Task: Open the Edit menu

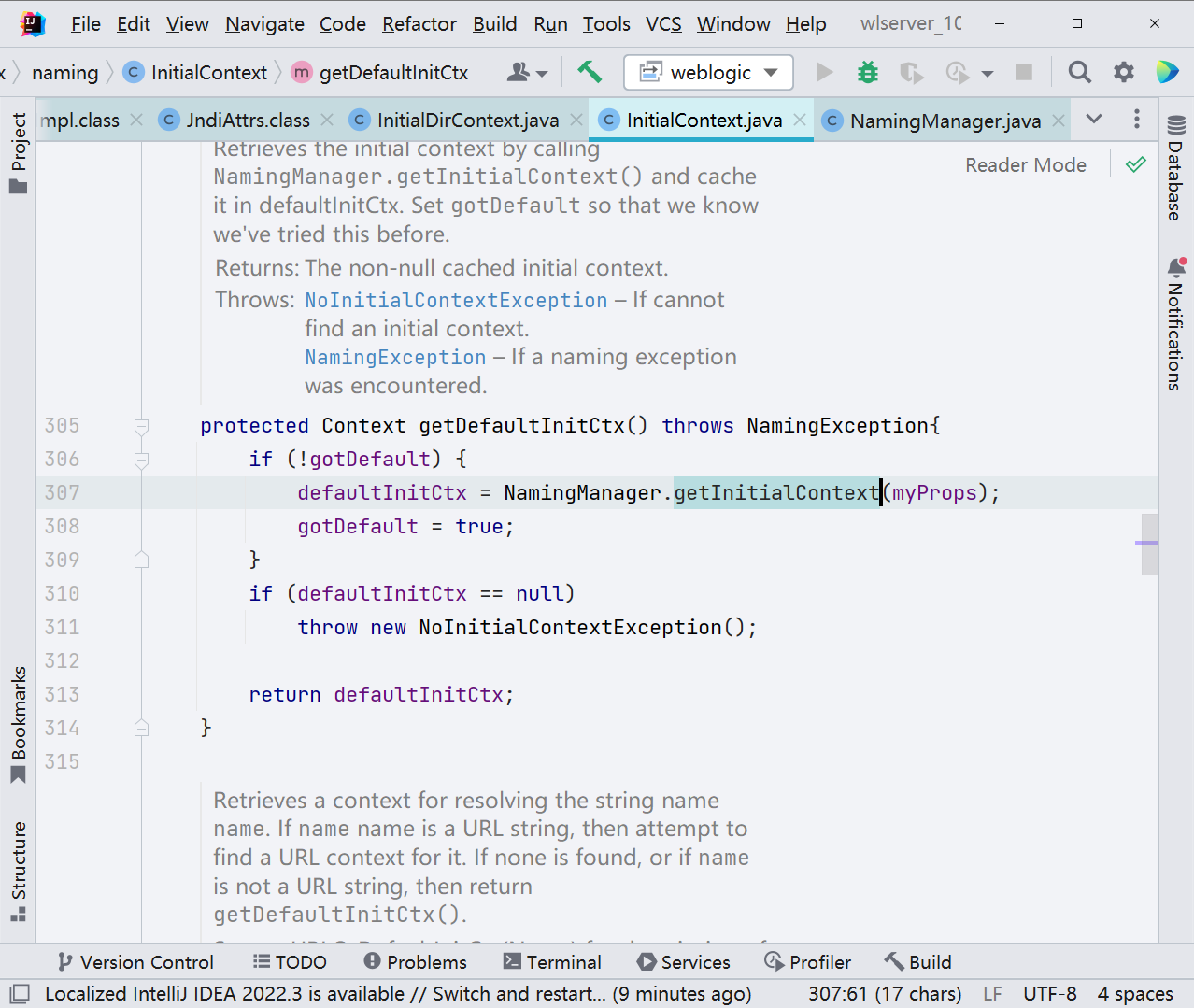Action: 134,24
